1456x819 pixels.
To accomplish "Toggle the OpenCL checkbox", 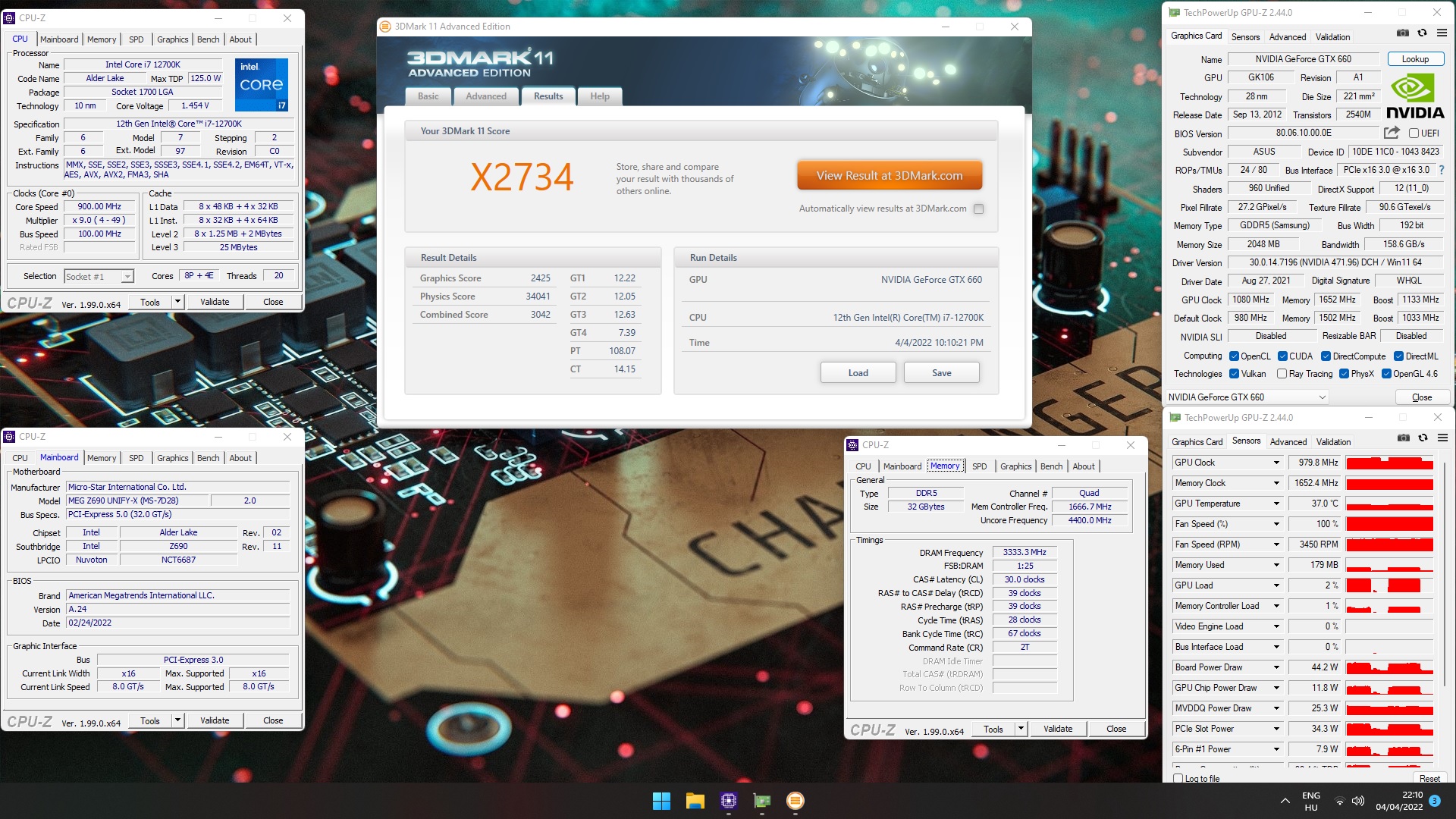I will 1234,356.
